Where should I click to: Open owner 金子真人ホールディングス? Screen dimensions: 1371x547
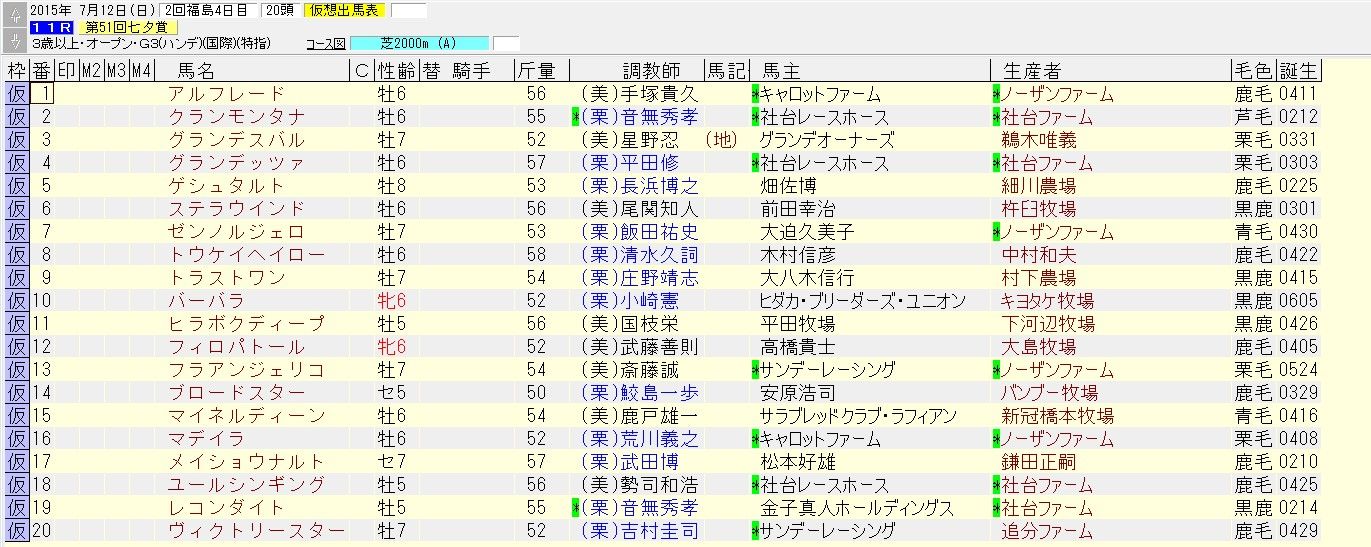pyautogui.click(x=857, y=508)
